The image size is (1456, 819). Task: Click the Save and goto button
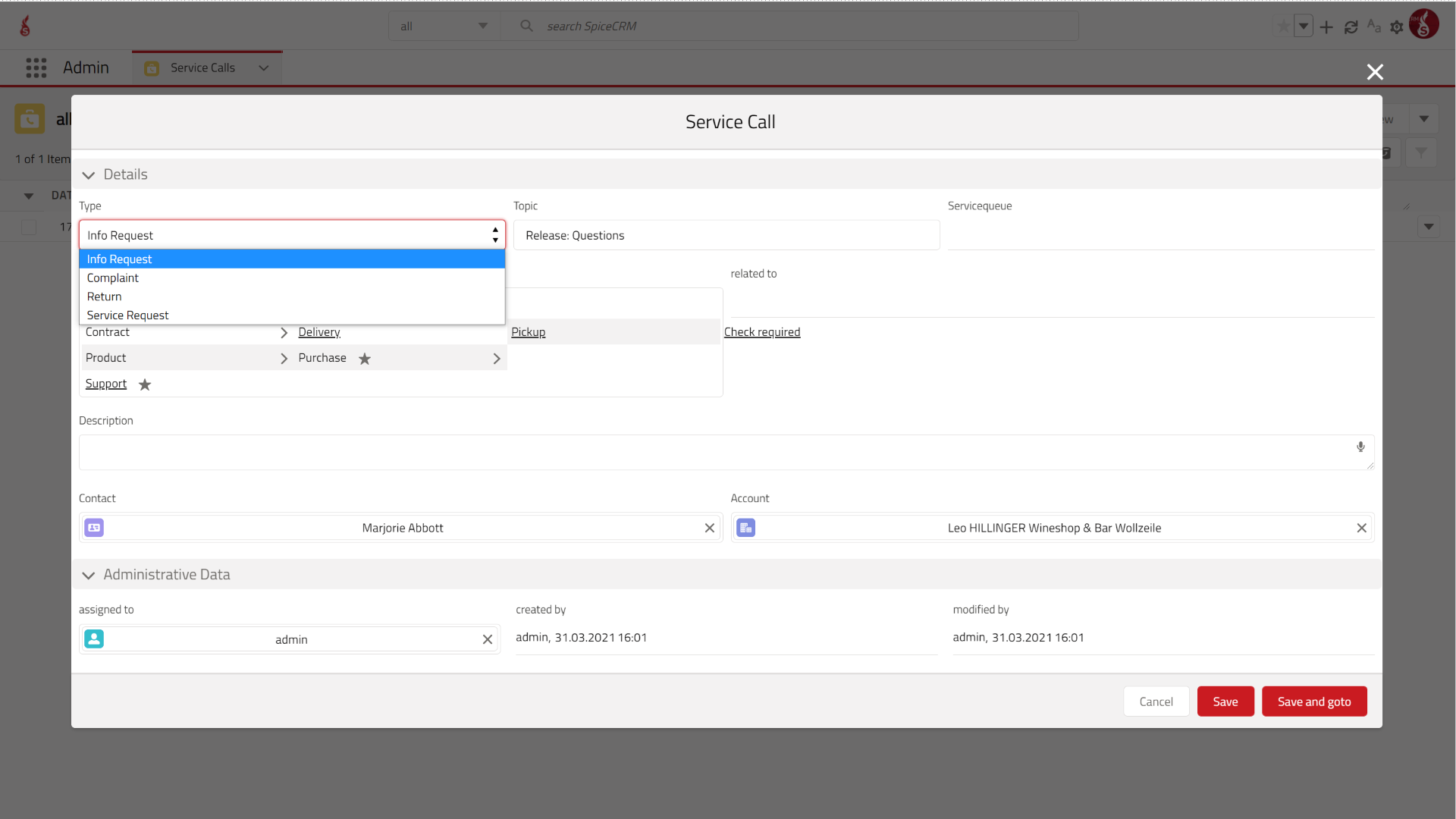1314,701
